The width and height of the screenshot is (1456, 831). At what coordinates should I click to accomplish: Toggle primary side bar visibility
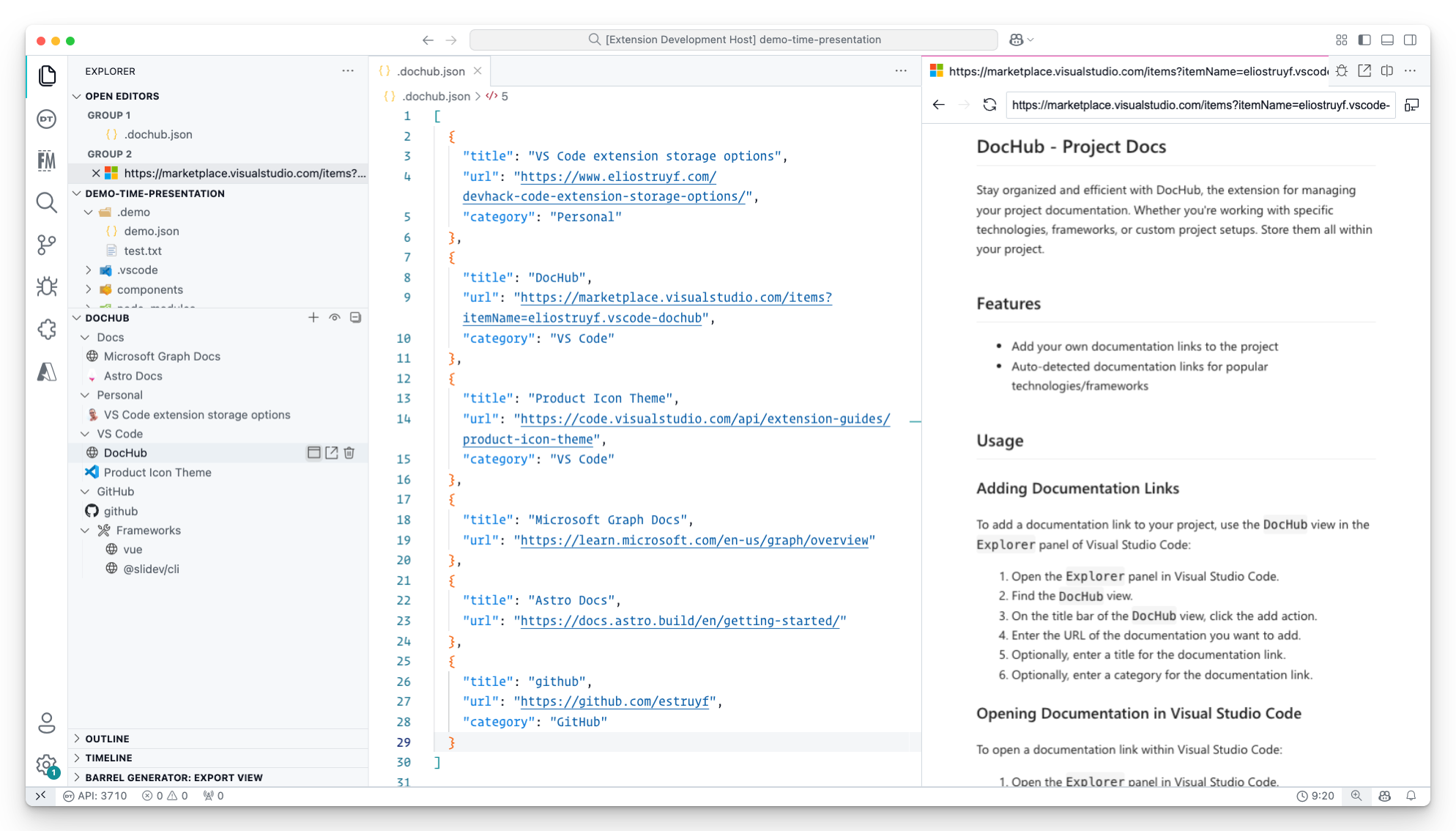pyautogui.click(x=1364, y=40)
